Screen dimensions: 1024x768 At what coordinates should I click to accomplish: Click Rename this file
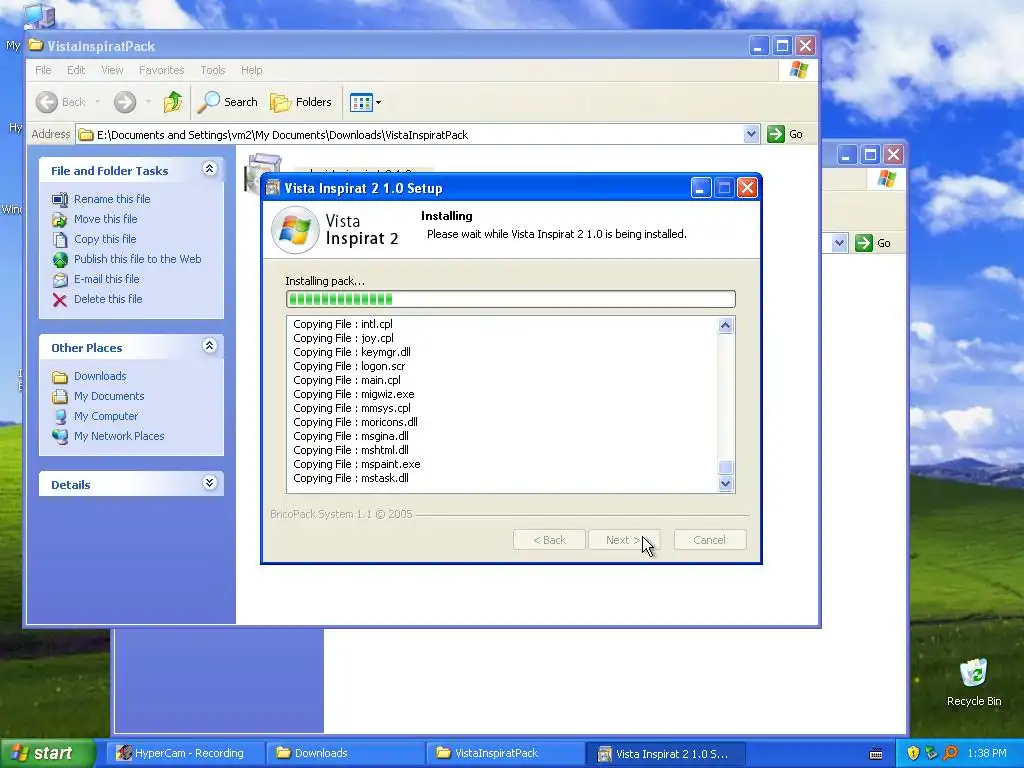click(x=112, y=199)
